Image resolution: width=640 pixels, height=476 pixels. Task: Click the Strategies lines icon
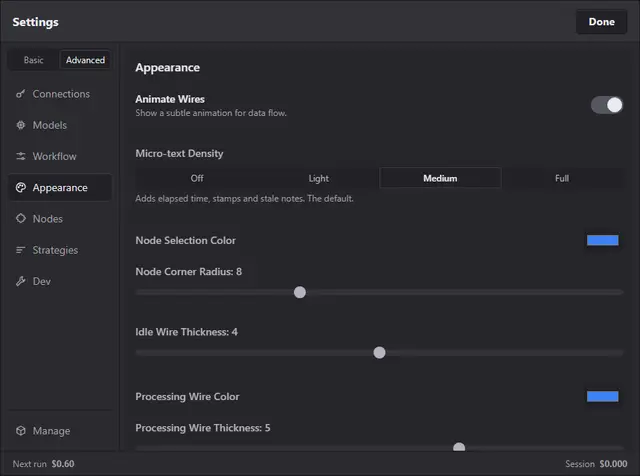coord(20,250)
